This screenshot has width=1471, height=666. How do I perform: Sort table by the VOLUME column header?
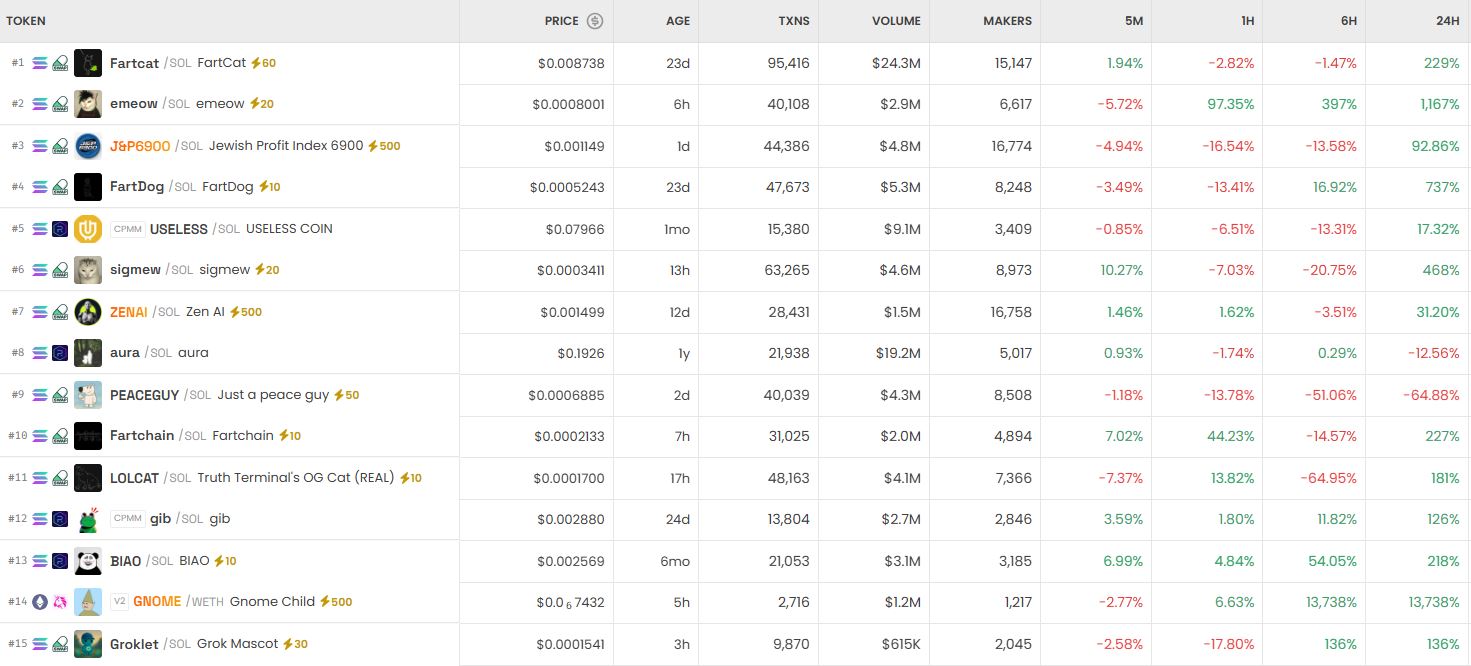coord(896,21)
